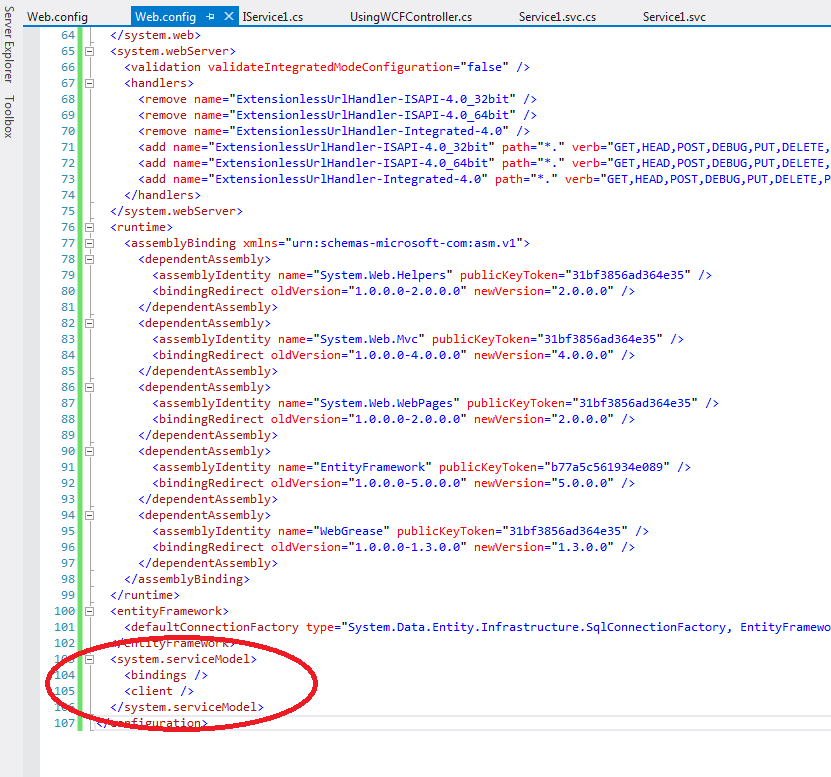The image size is (831, 777).
Task: Click oldVersion "1.0.0.0-1.3.0.0" on line 96
Action: click(407, 547)
